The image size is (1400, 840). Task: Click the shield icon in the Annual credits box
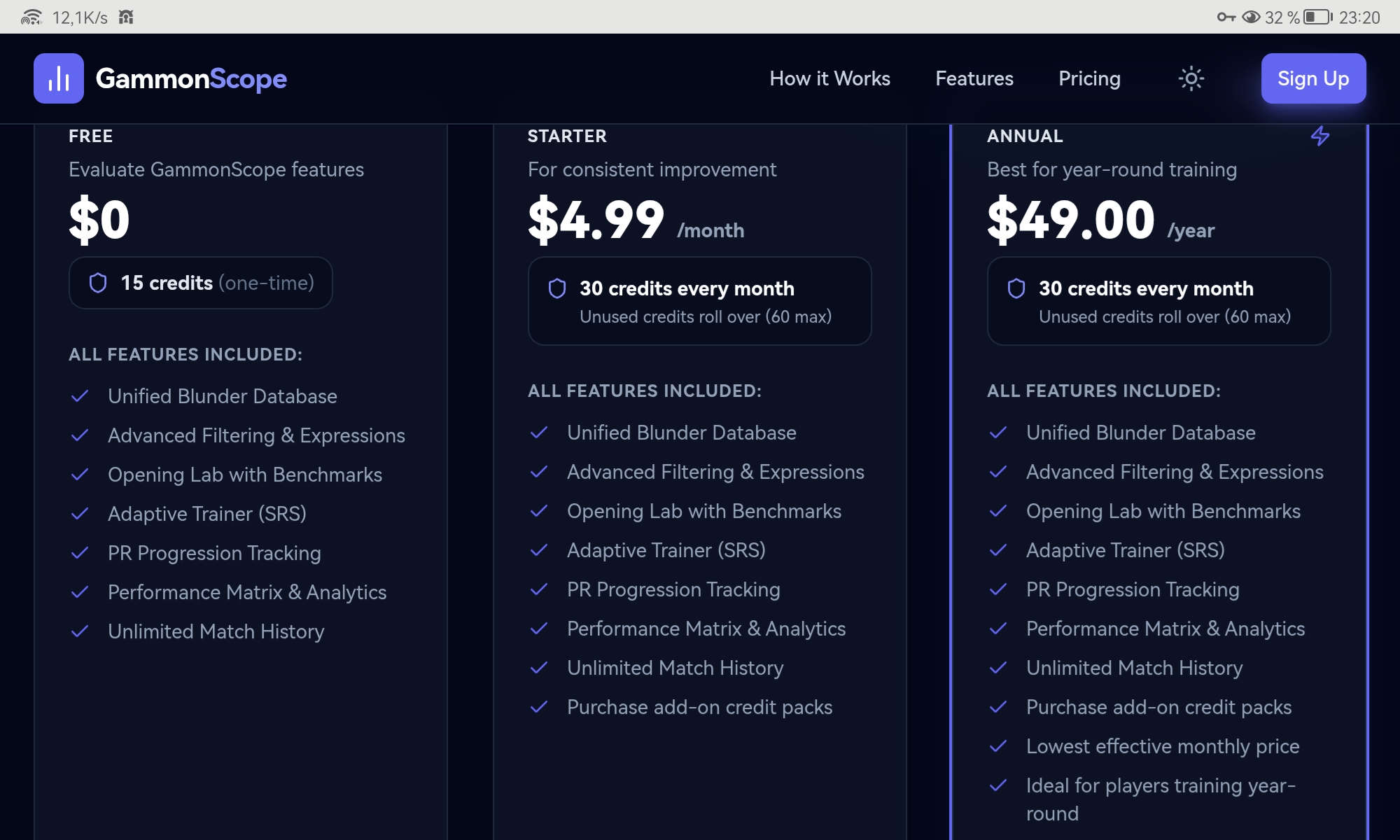click(1016, 288)
